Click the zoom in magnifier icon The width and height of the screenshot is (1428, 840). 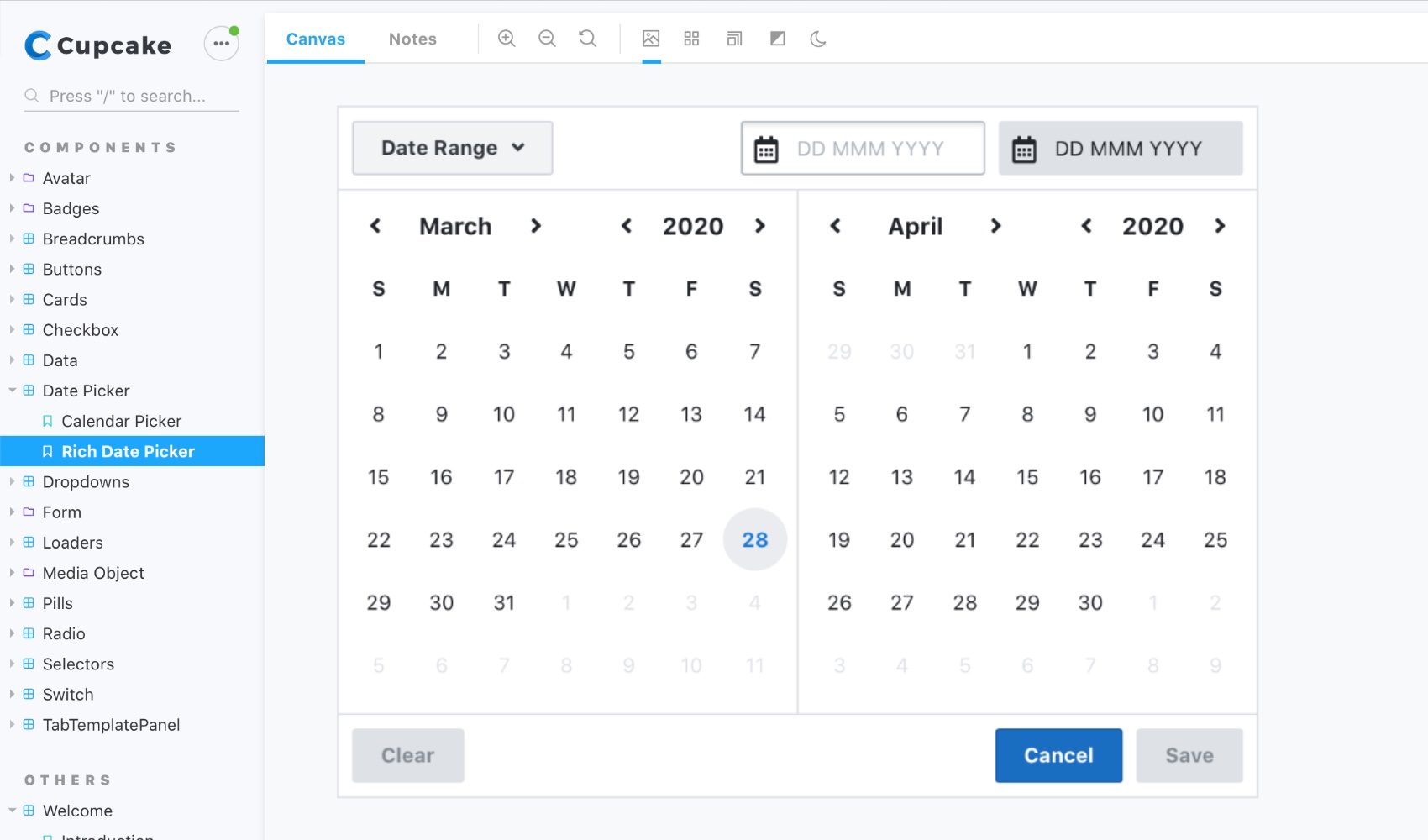pyautogui.click(x=507, y=39)
